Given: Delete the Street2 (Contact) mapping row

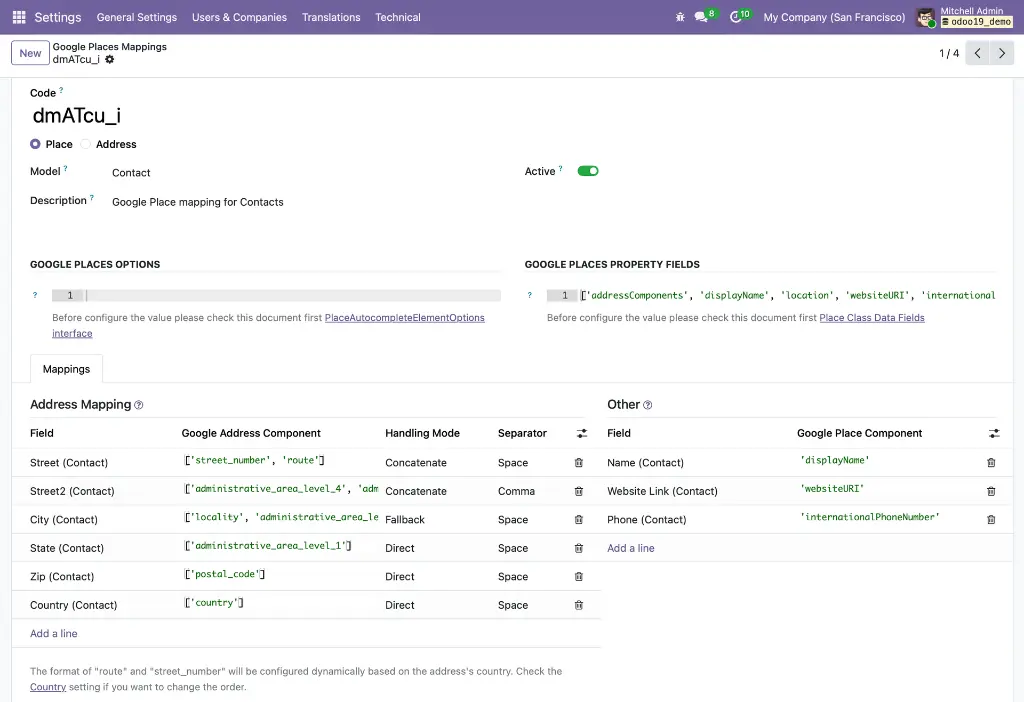Looking at the screenshot, I should point(579,491).
